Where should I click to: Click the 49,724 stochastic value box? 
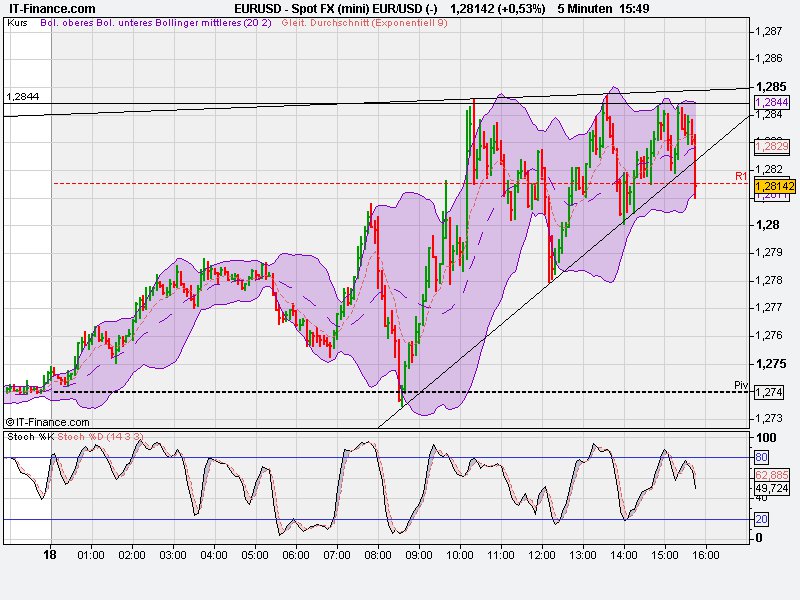771,488
